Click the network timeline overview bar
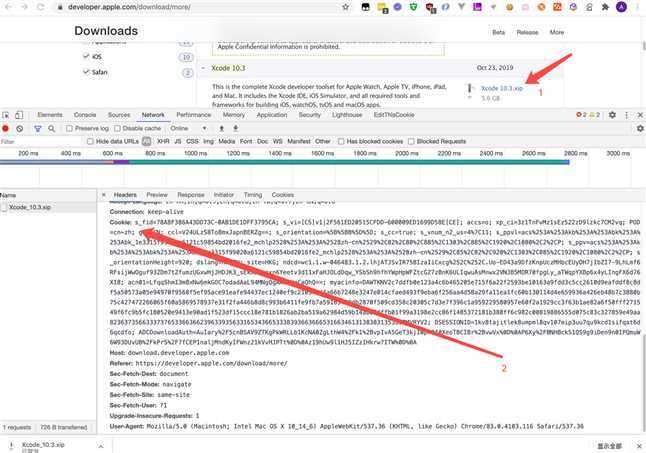This screenshot has height=453, width=646. (284, 162)
